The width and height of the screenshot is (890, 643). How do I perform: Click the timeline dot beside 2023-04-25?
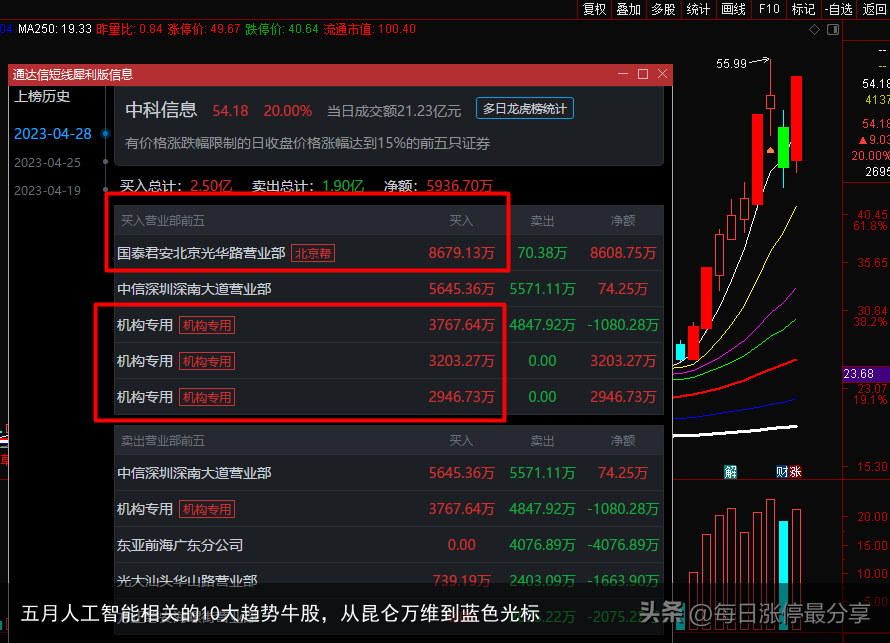(x=105, y=162)
